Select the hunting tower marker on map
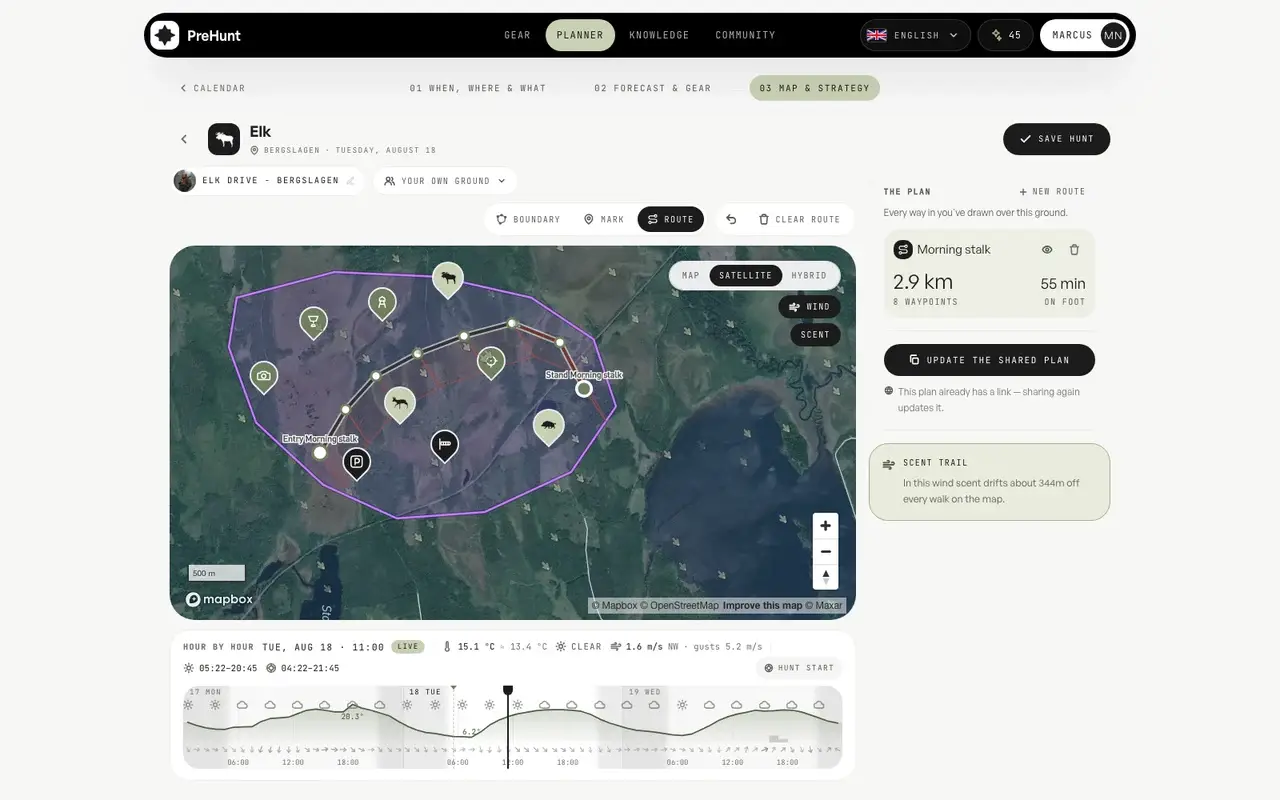The width and height of the screenshot is (1280, 800). (x=381, y=303)
